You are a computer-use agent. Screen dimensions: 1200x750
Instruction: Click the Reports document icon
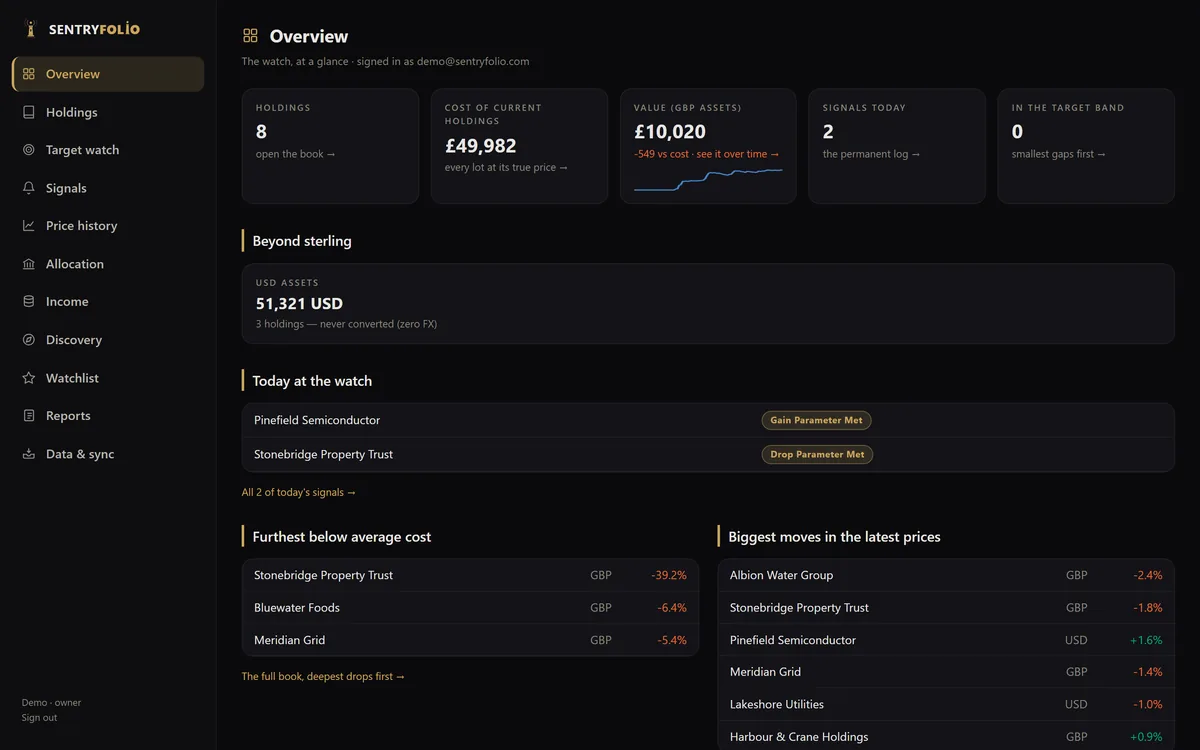click(x=29, y=416)
